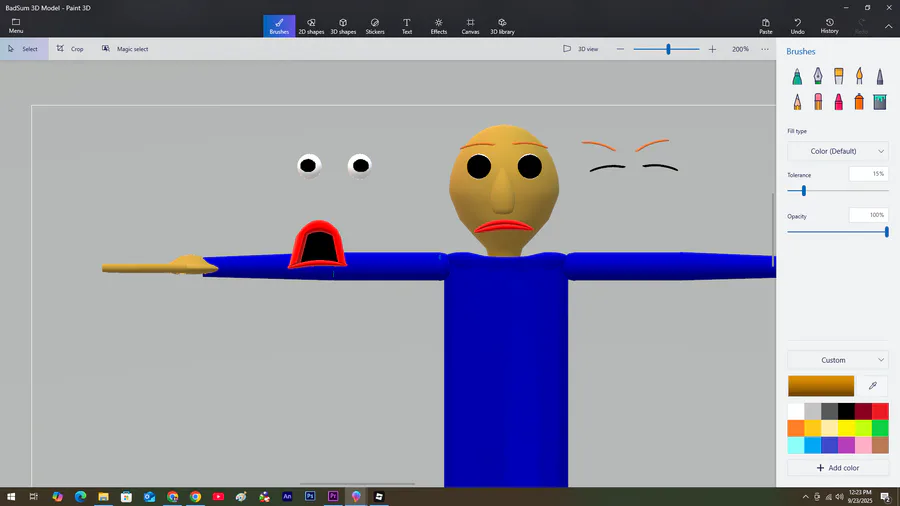The height and width of the screenshot is (506, 900).
Task: Choose the purple color swatch
Action: click(847, 445)
